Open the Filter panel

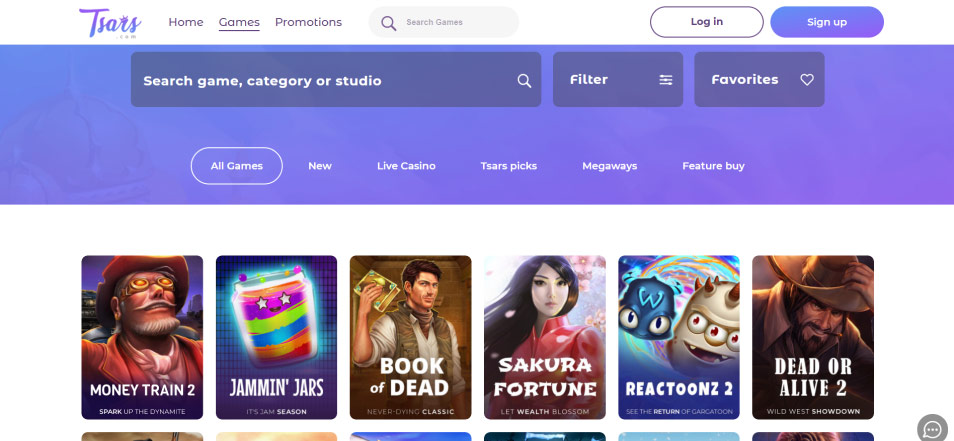coord(618,80)
